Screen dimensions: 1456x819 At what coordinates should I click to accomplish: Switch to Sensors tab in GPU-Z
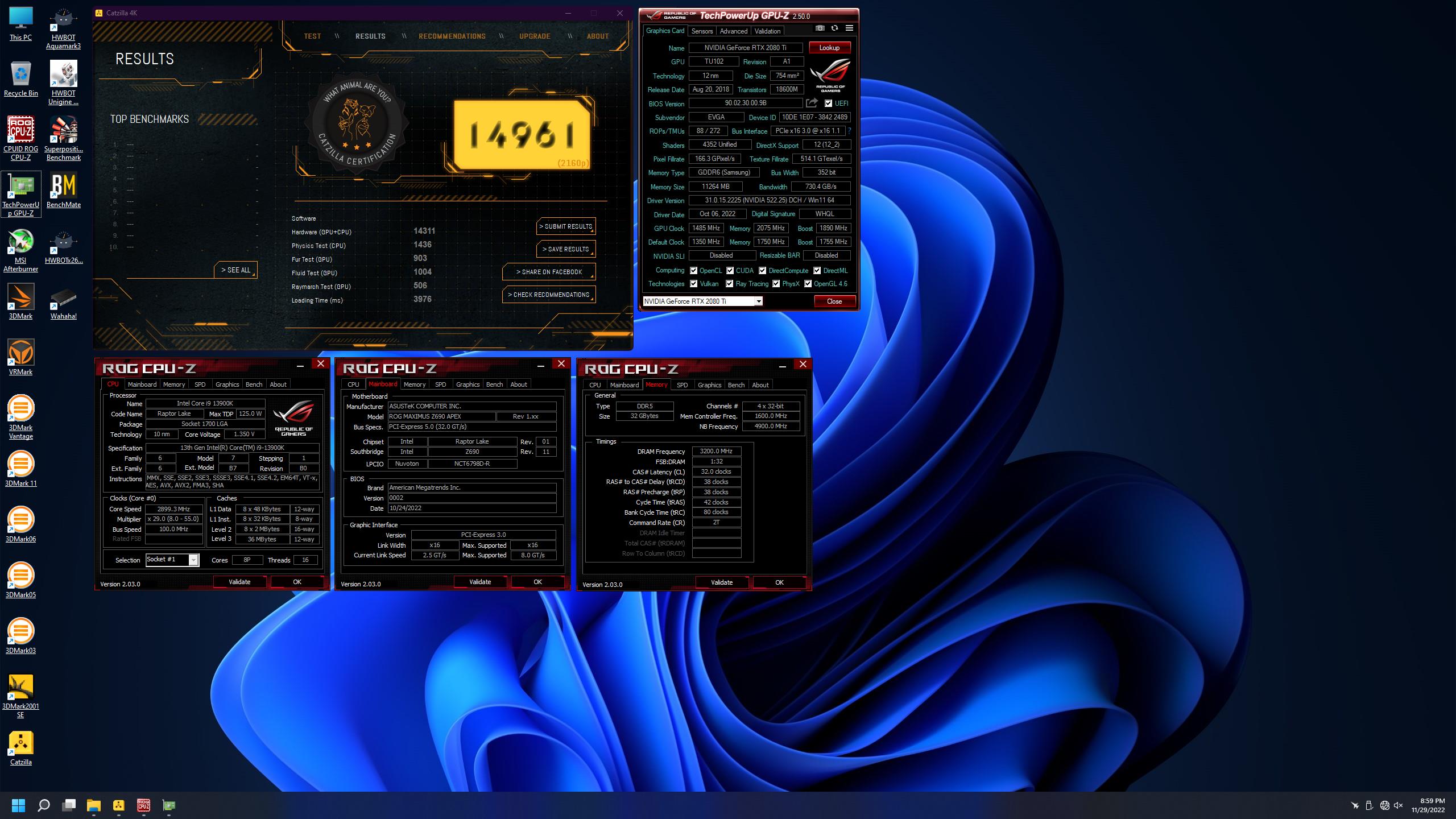click(702, 31)
